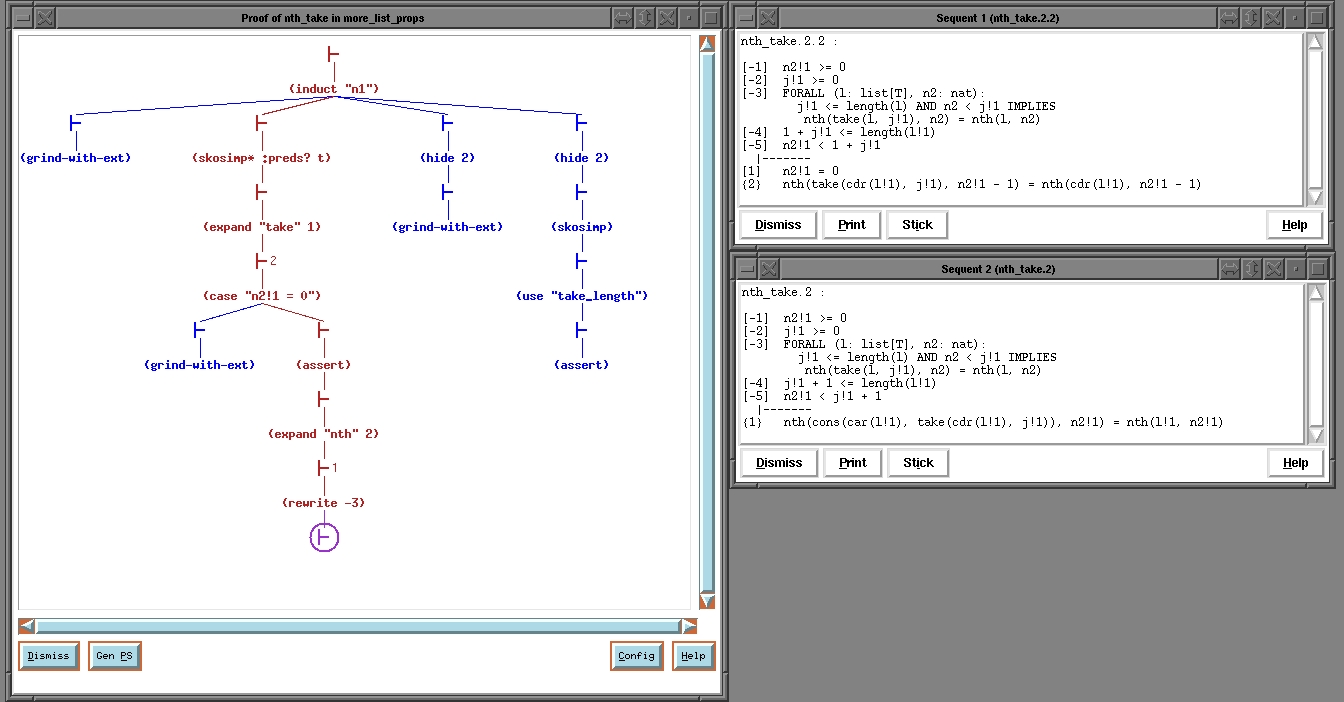Click the proof tree horizontal scrollbar right arrow
Viewport: 1344px width, 702px height.
pos(689,626)
